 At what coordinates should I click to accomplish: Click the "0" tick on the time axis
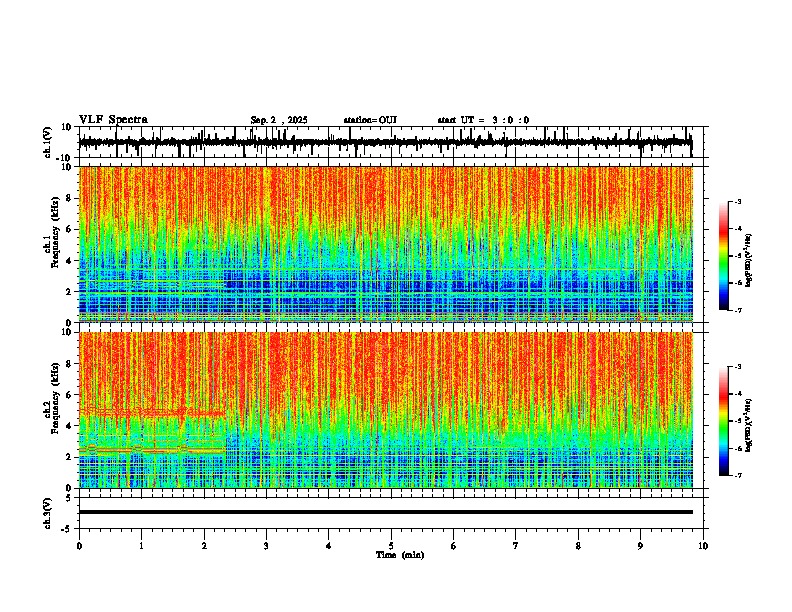point(79,546)
